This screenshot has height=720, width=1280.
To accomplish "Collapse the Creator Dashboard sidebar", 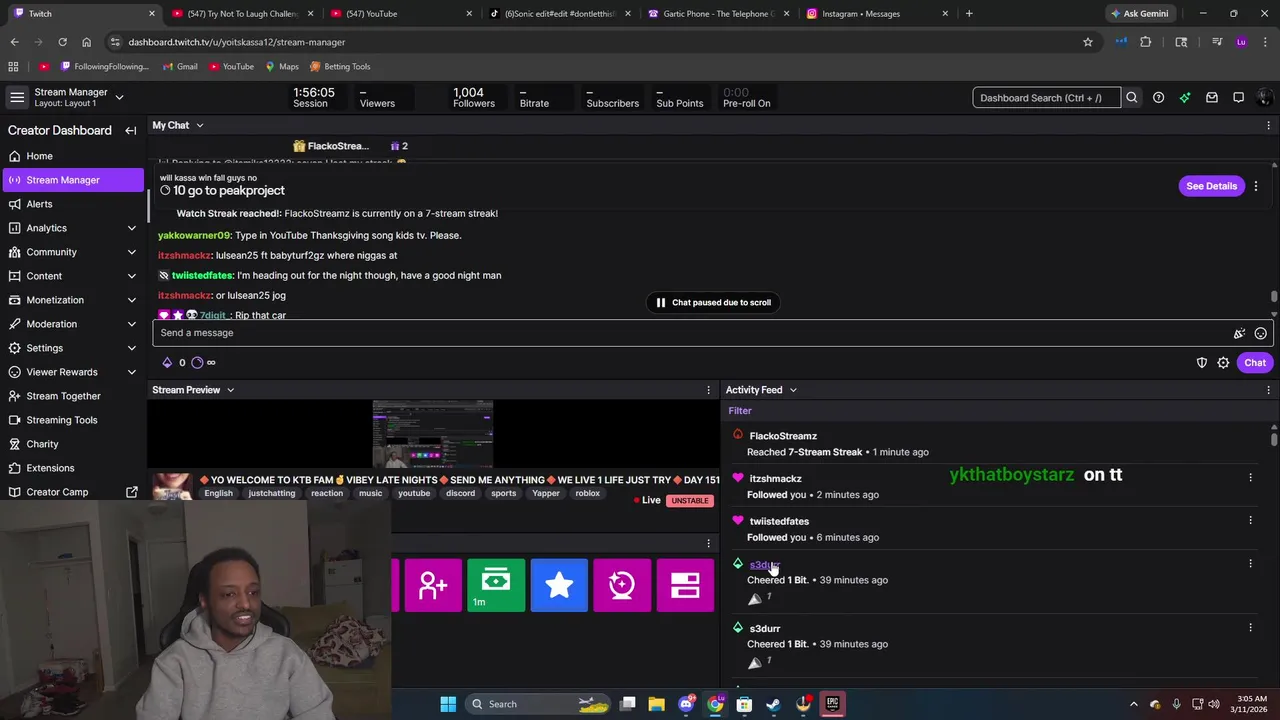I will 130,131.
